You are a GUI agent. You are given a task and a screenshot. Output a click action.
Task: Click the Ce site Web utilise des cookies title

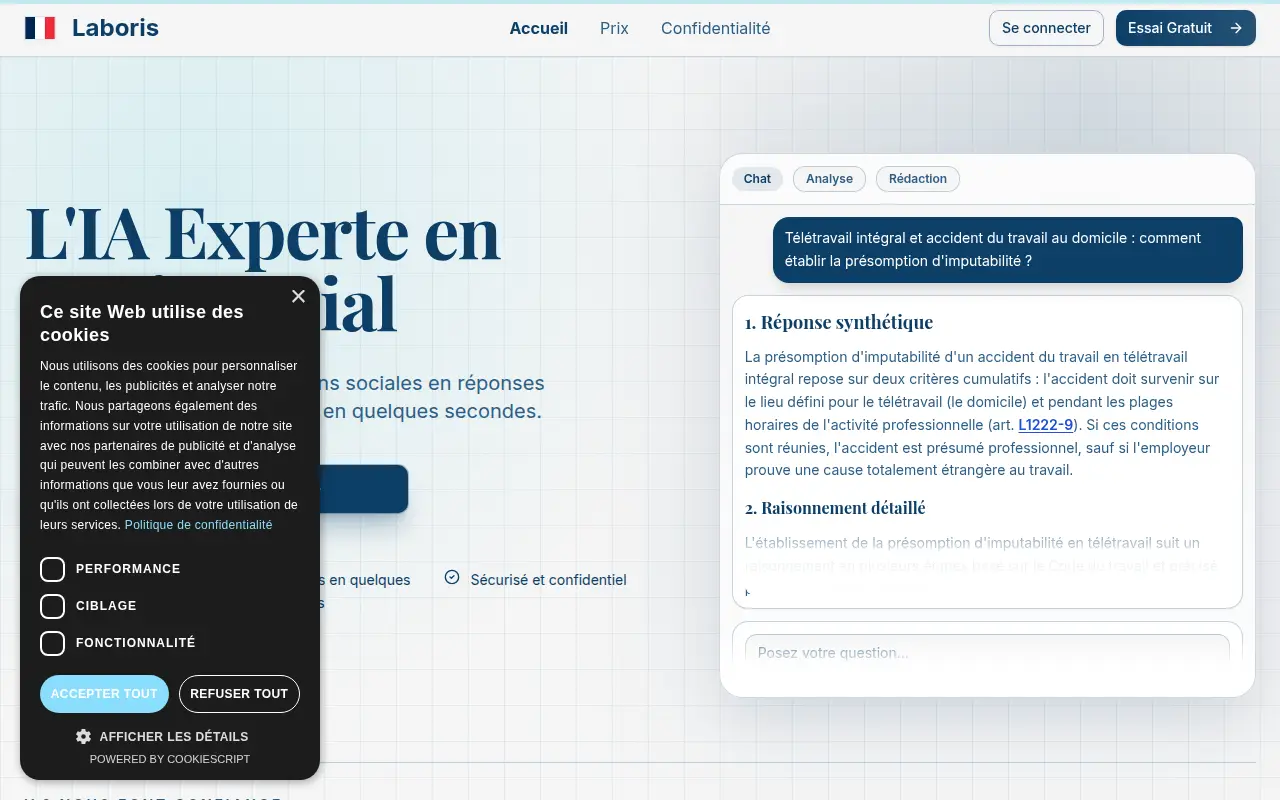point(142,323)
